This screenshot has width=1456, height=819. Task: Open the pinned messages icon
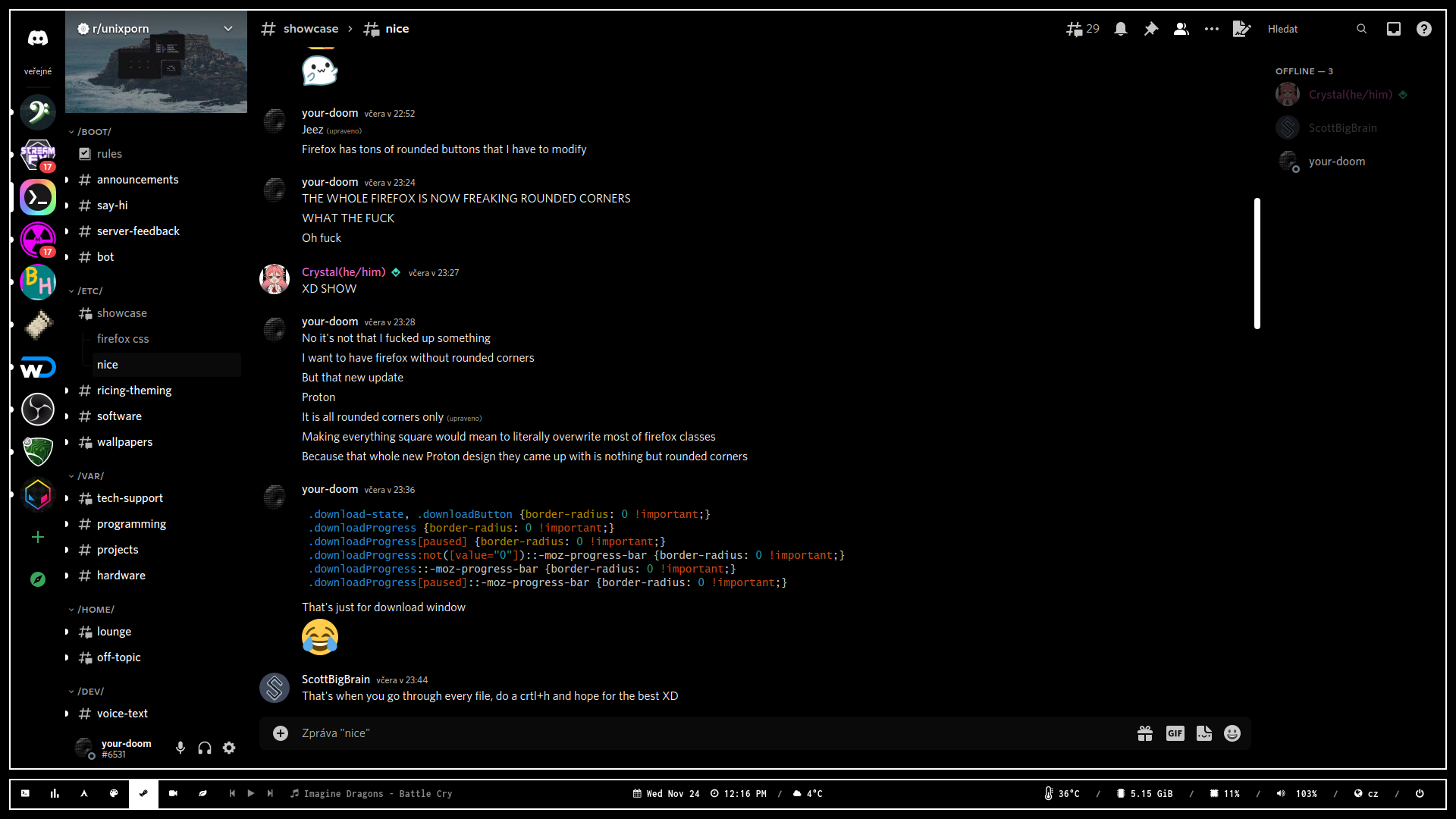[x=1151, y=29]
